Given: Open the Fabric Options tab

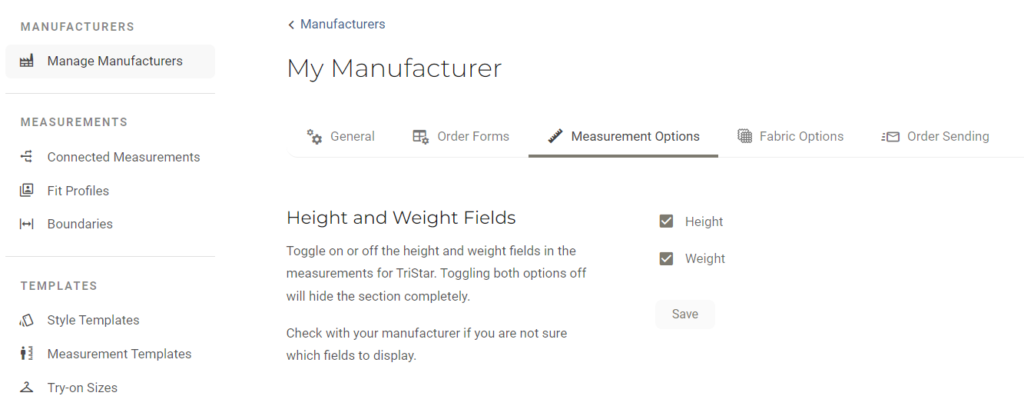Looking at the screenshot, I should click(790, 136).
